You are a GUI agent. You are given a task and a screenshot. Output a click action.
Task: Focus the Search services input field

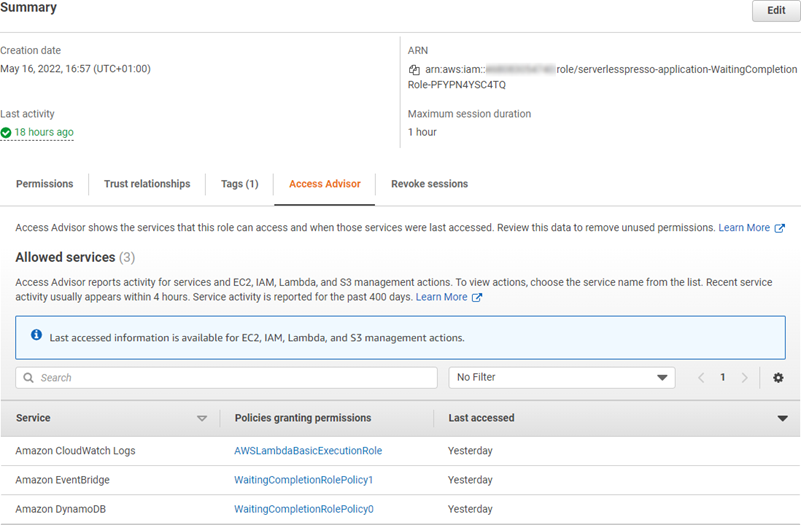pyautogui.click(x=226, y=377)
